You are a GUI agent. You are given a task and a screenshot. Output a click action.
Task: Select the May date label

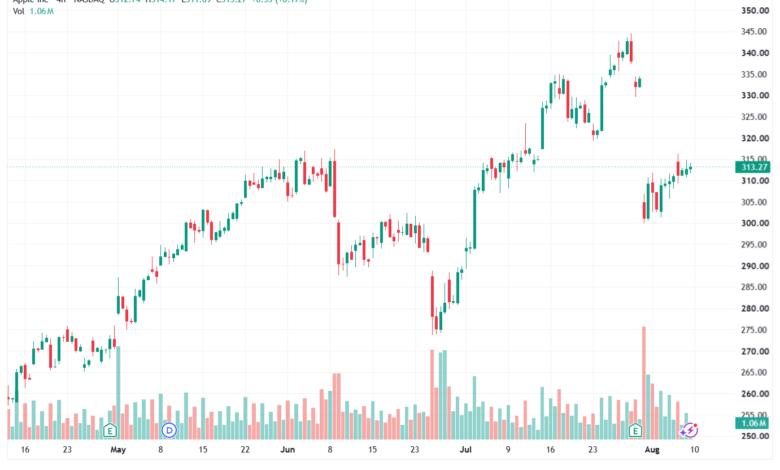click(118, 450)
